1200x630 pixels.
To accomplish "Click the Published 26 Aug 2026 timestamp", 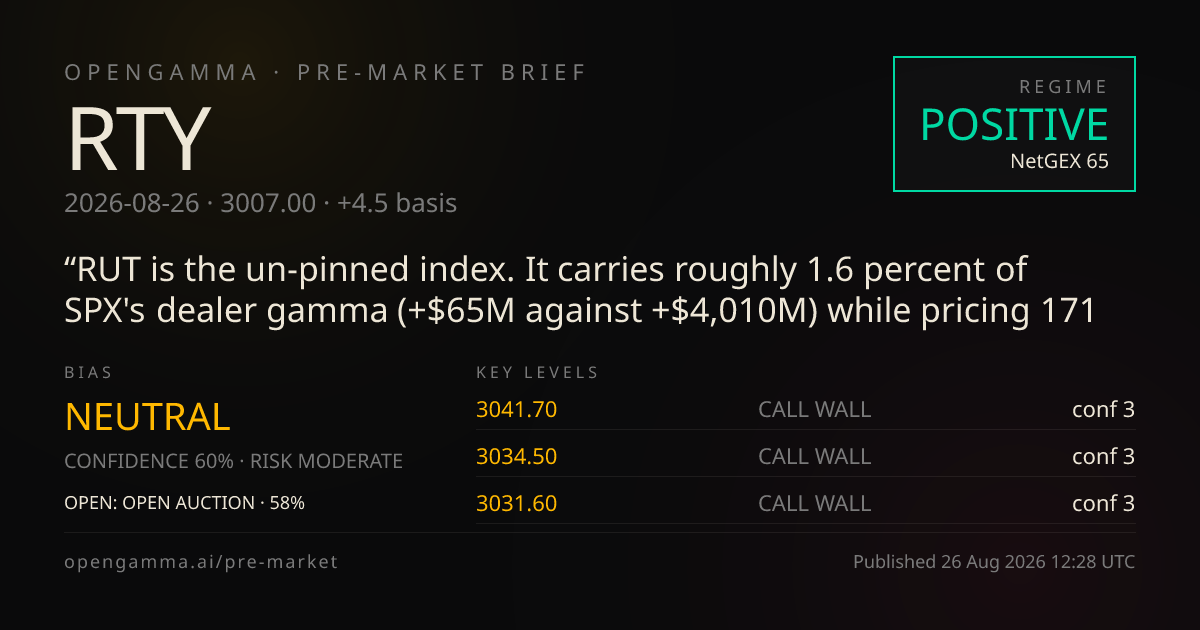I will tap(994, 562).
